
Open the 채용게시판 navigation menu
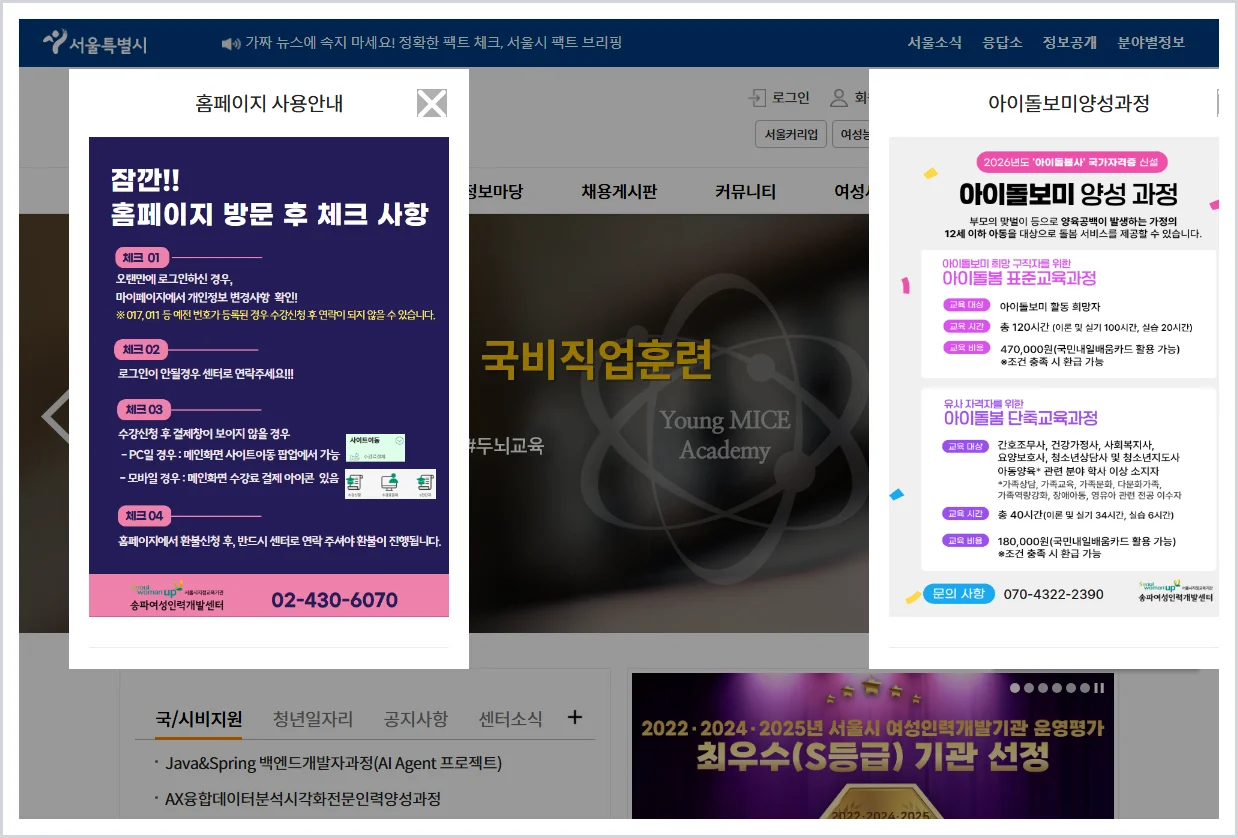(619, 191)
